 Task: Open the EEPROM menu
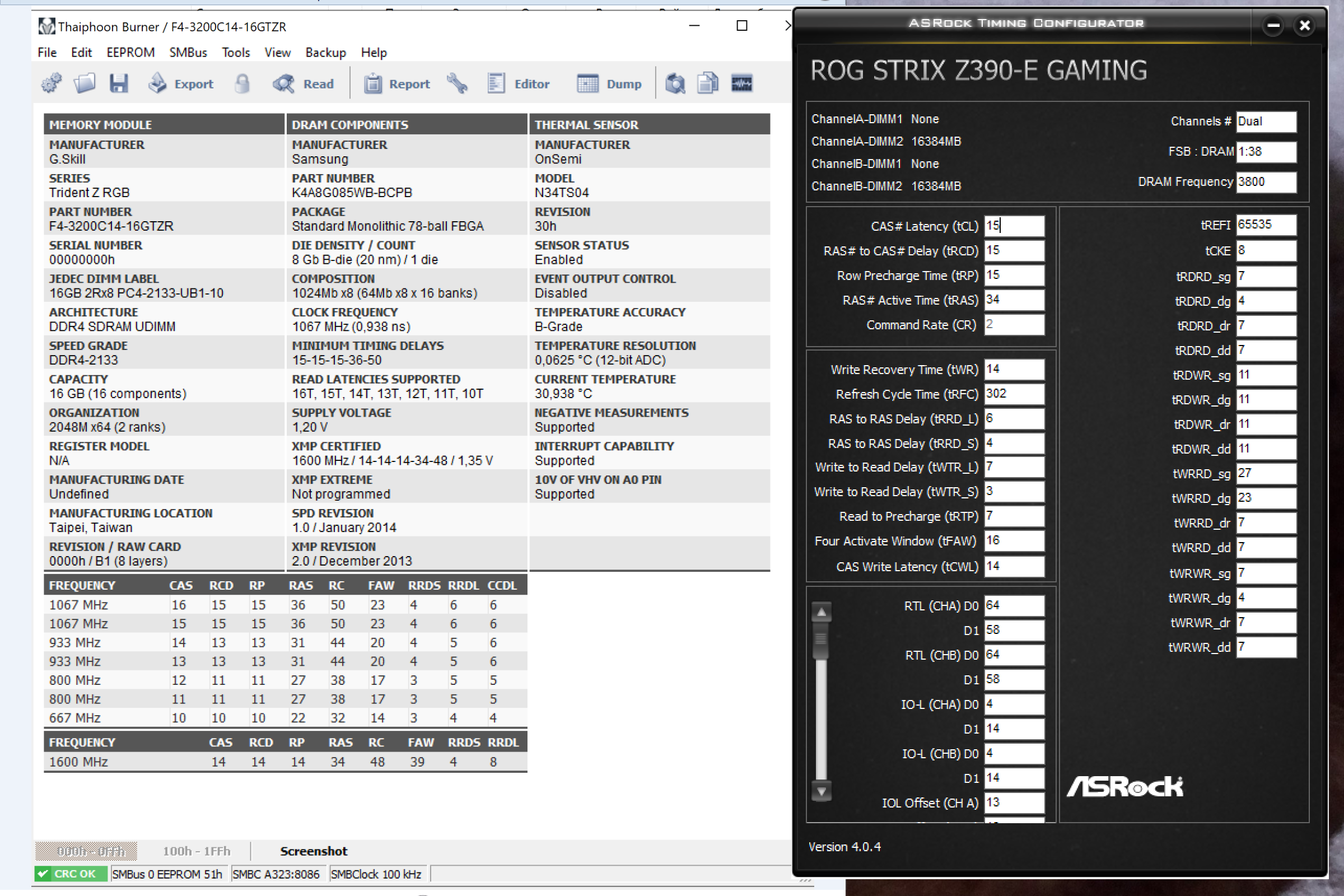click(130, 53)
